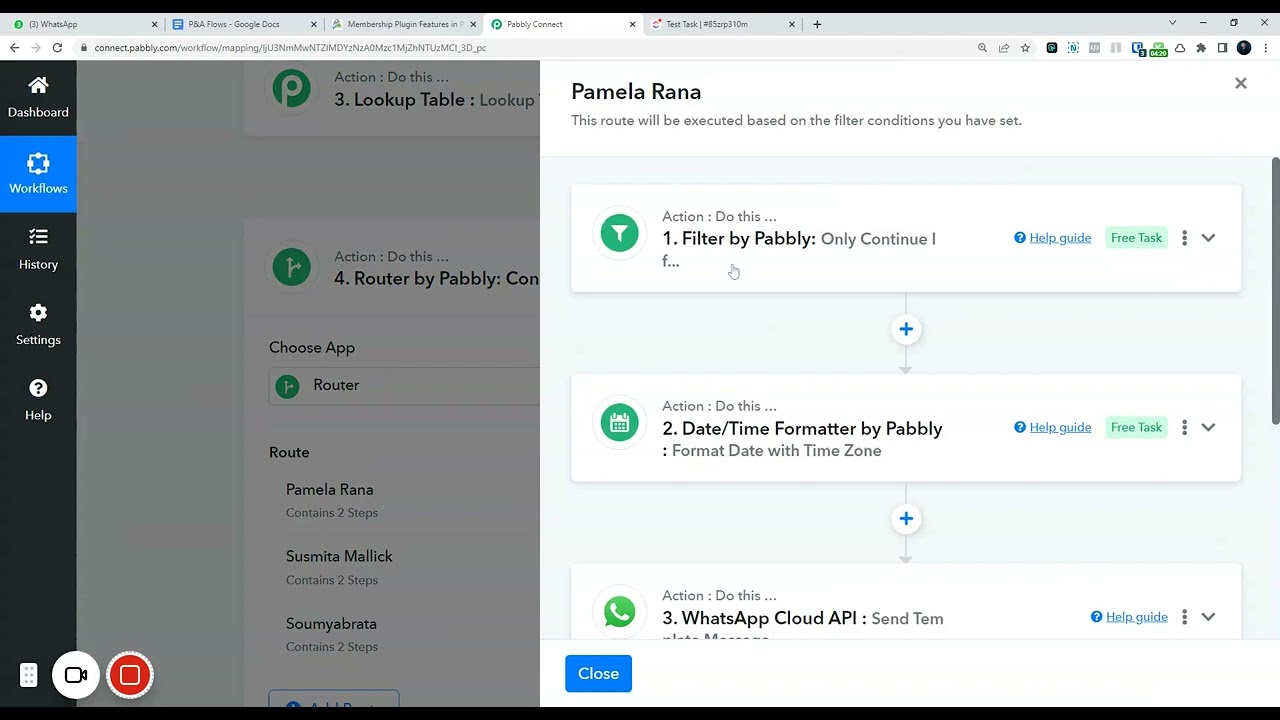Close the WhatsApp browser tab
The image size is (1280, 720).
(x=154, y=24)
